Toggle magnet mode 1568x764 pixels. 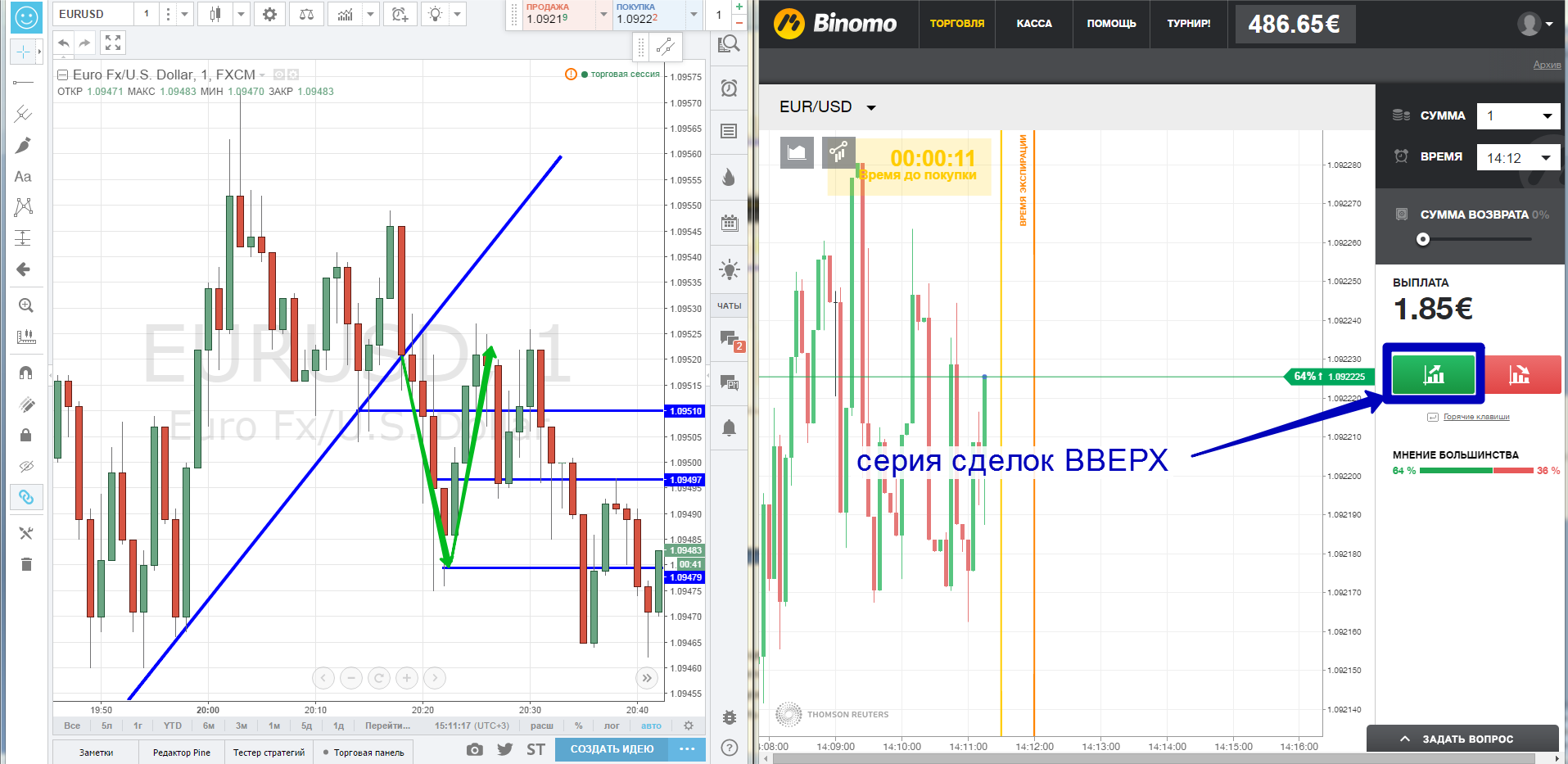(25, 373)
